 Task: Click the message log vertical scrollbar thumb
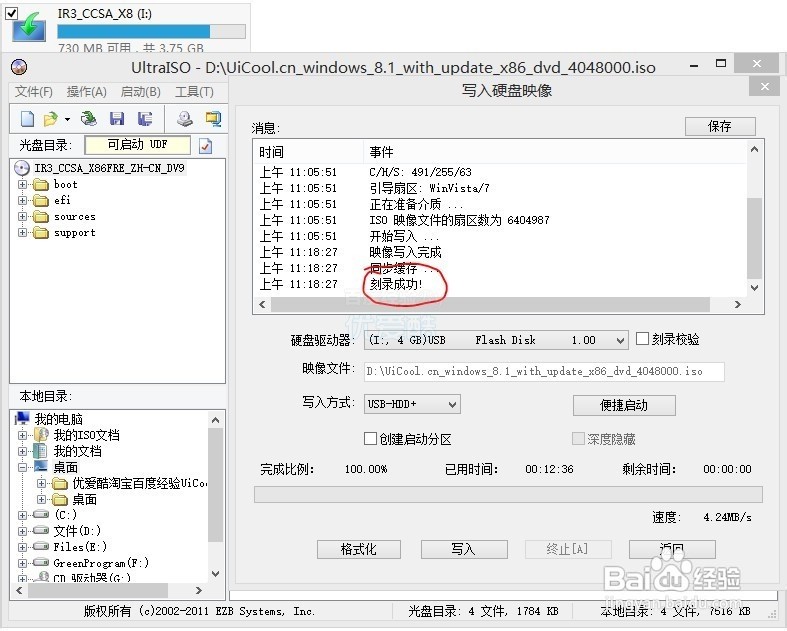(x=754, y=238)
